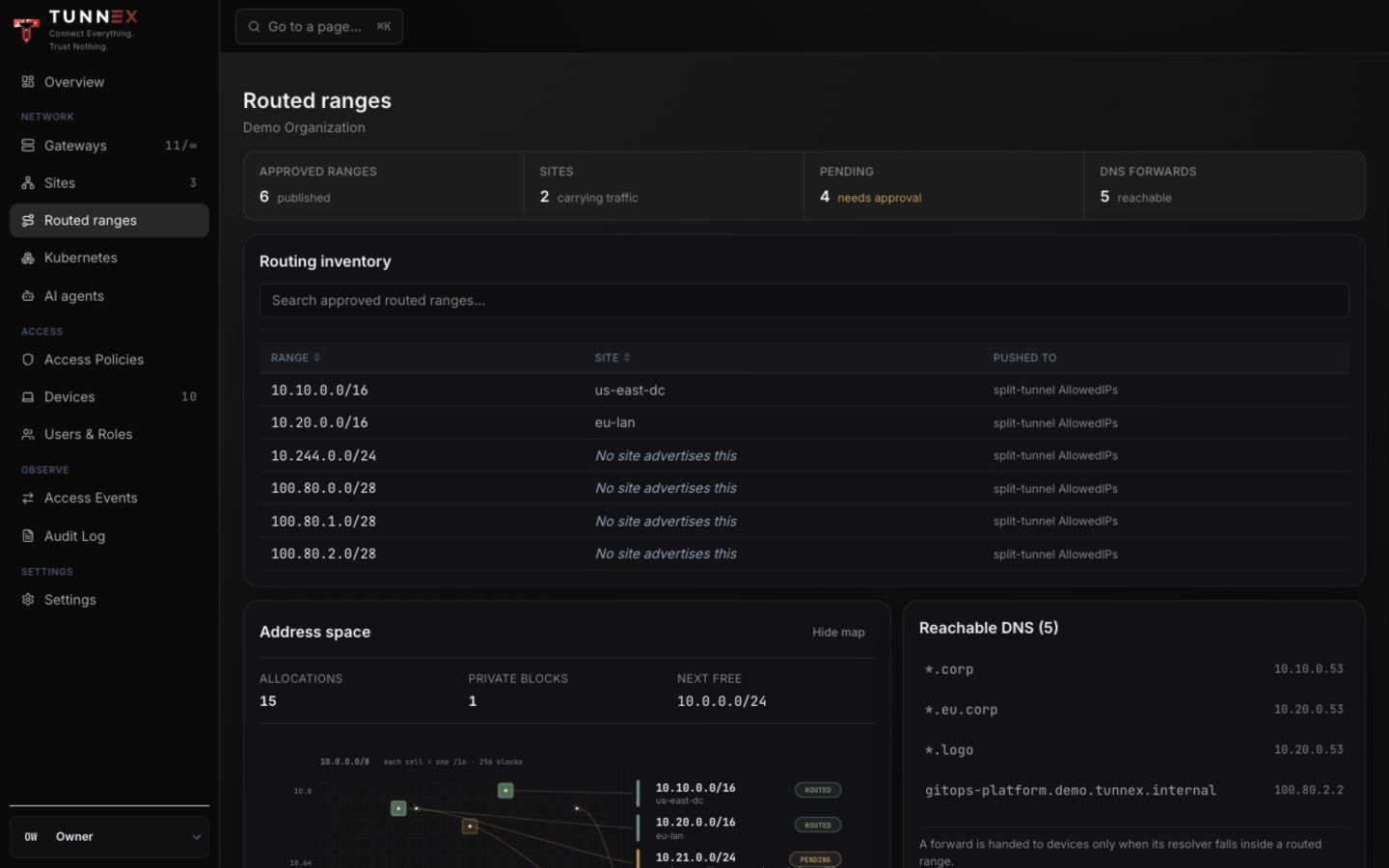This screenshot has width=1389, height=868.
Task: Open AI agents page
Action: [x=109, y=296]
